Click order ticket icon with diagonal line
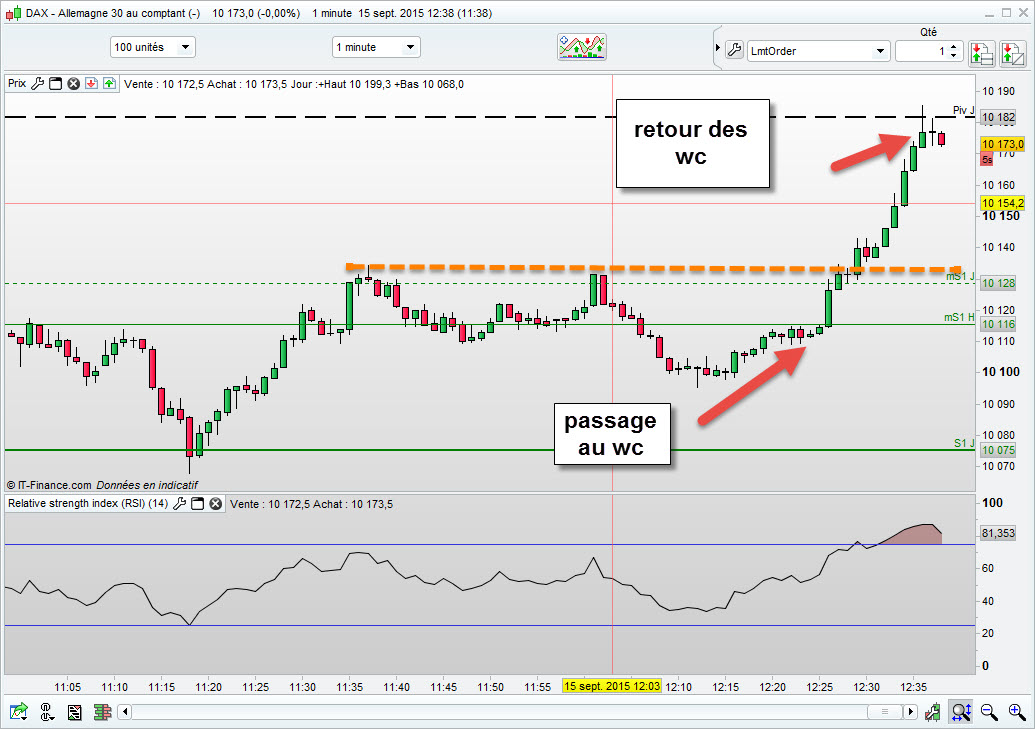The width and height of the screenshot is (1035, 729). click(x=1012, y=53)
